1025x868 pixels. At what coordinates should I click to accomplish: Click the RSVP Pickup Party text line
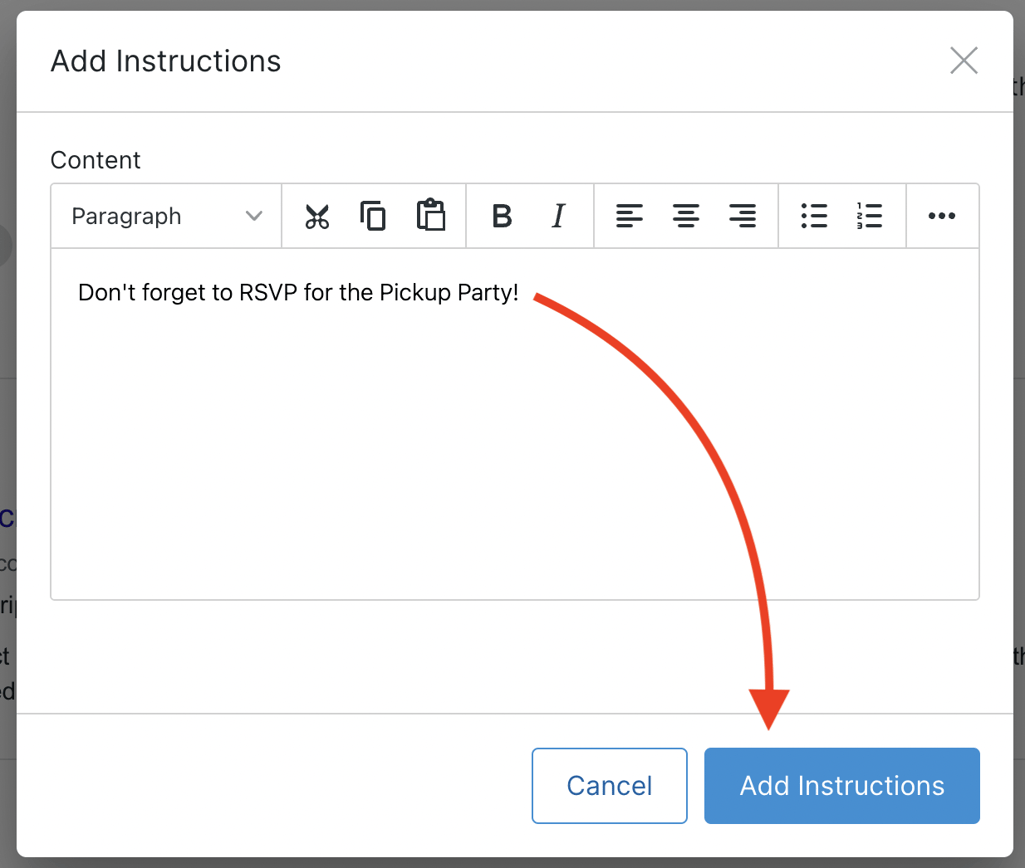click(298, 294)
